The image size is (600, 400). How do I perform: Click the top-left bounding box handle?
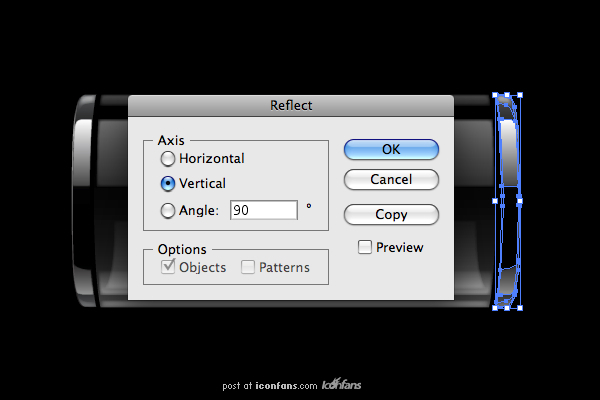pos(495,95)
